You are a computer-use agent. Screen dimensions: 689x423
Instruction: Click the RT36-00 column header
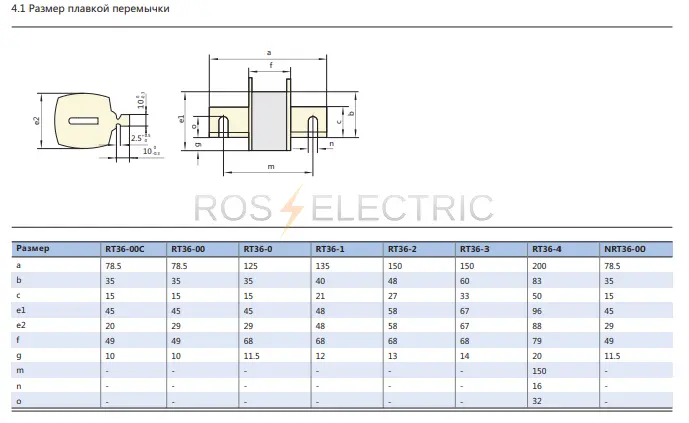pyautogui.click(x=188, y=249)
